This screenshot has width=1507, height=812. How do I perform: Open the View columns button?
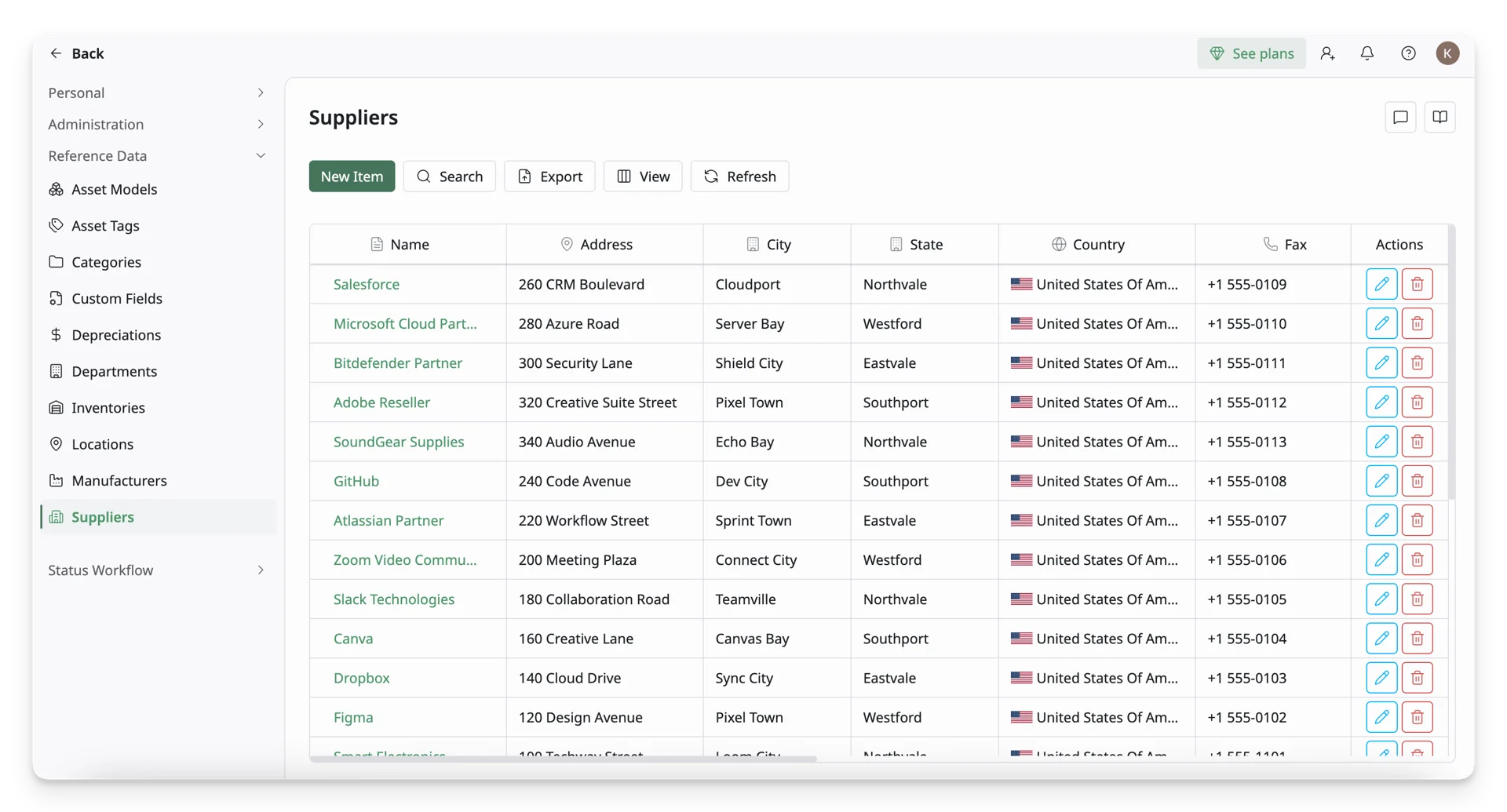(643, 177)
